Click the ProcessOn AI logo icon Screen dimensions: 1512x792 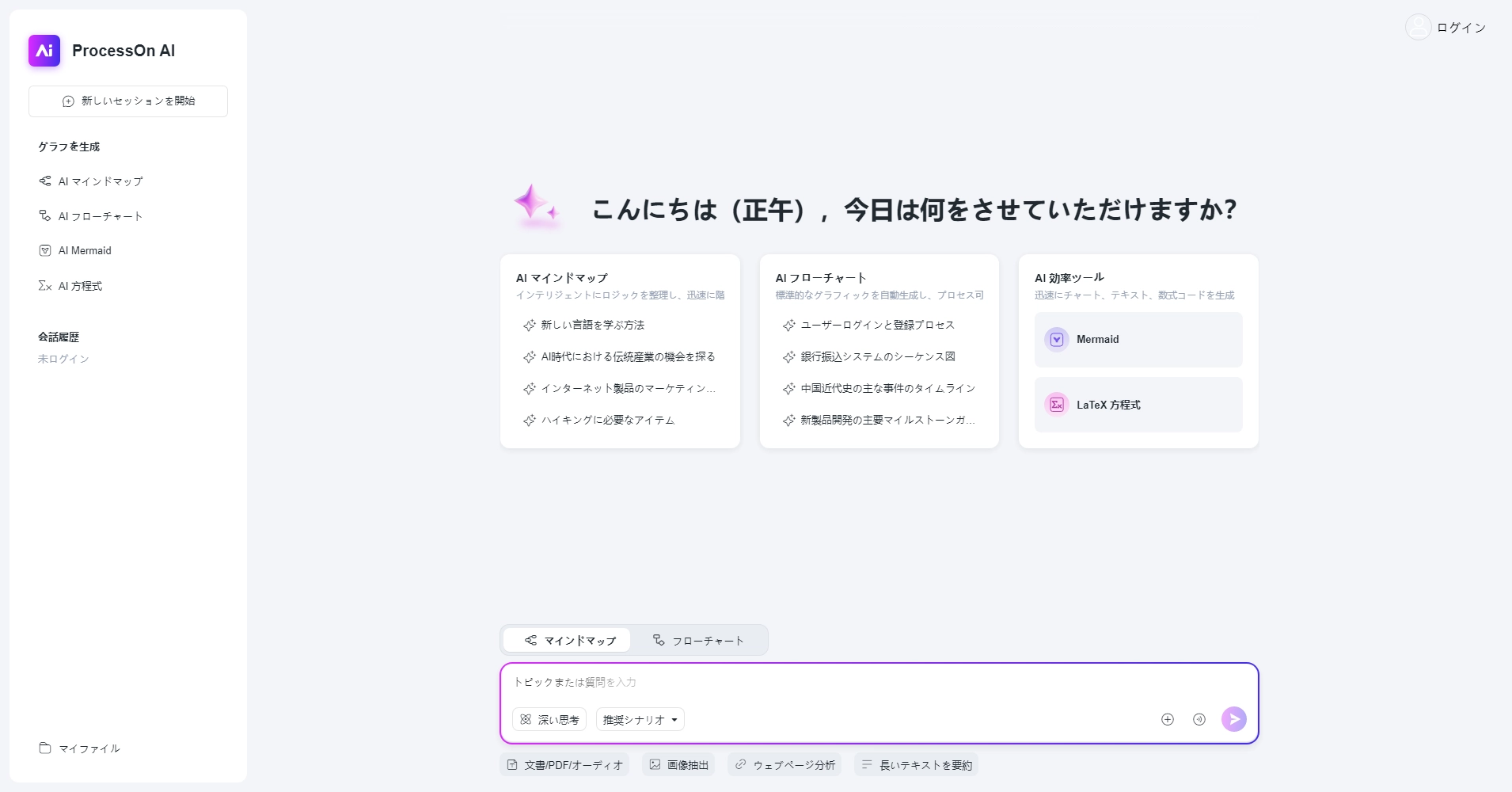[x=44, y=51]
